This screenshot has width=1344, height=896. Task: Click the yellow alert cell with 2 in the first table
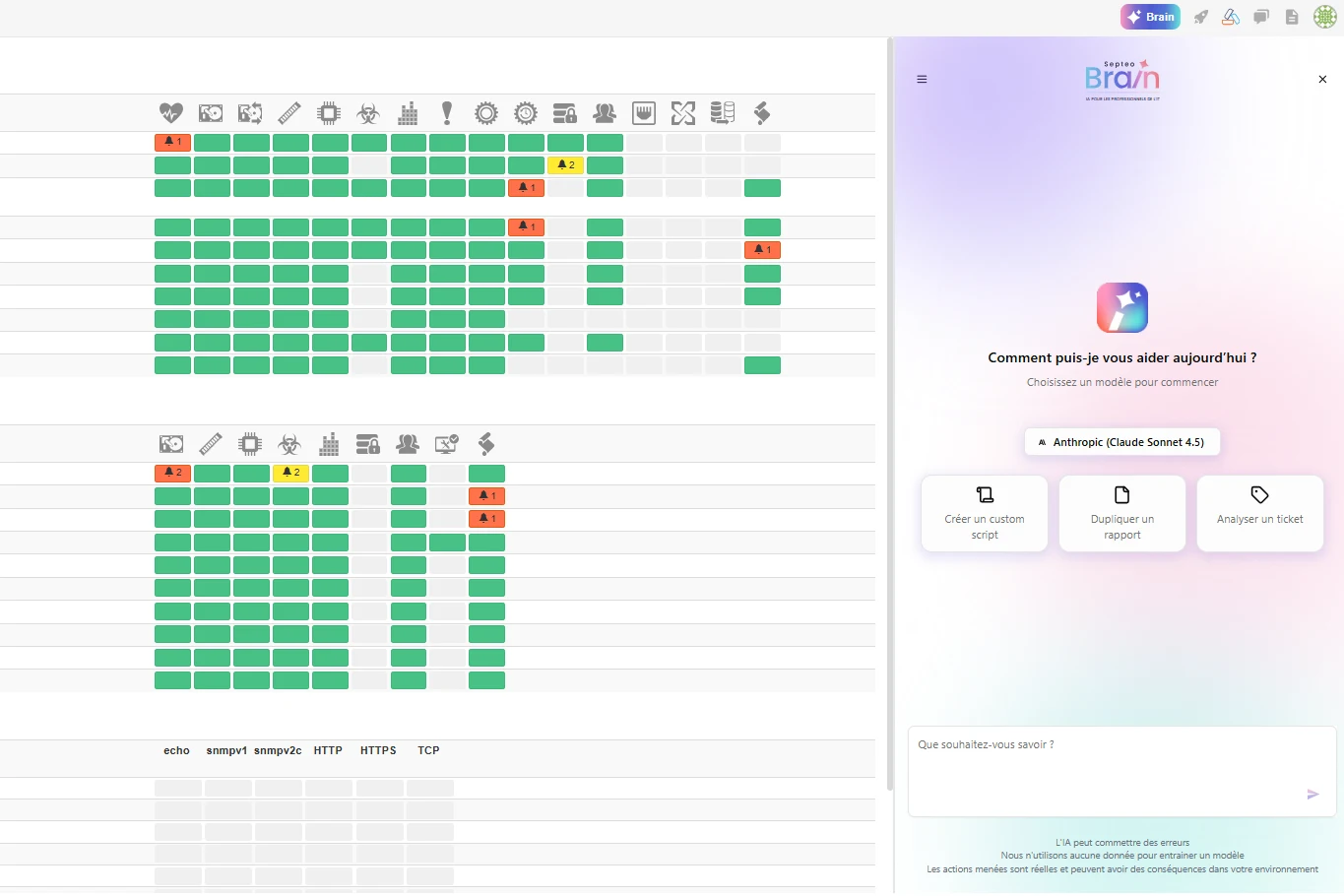point(566,165)
